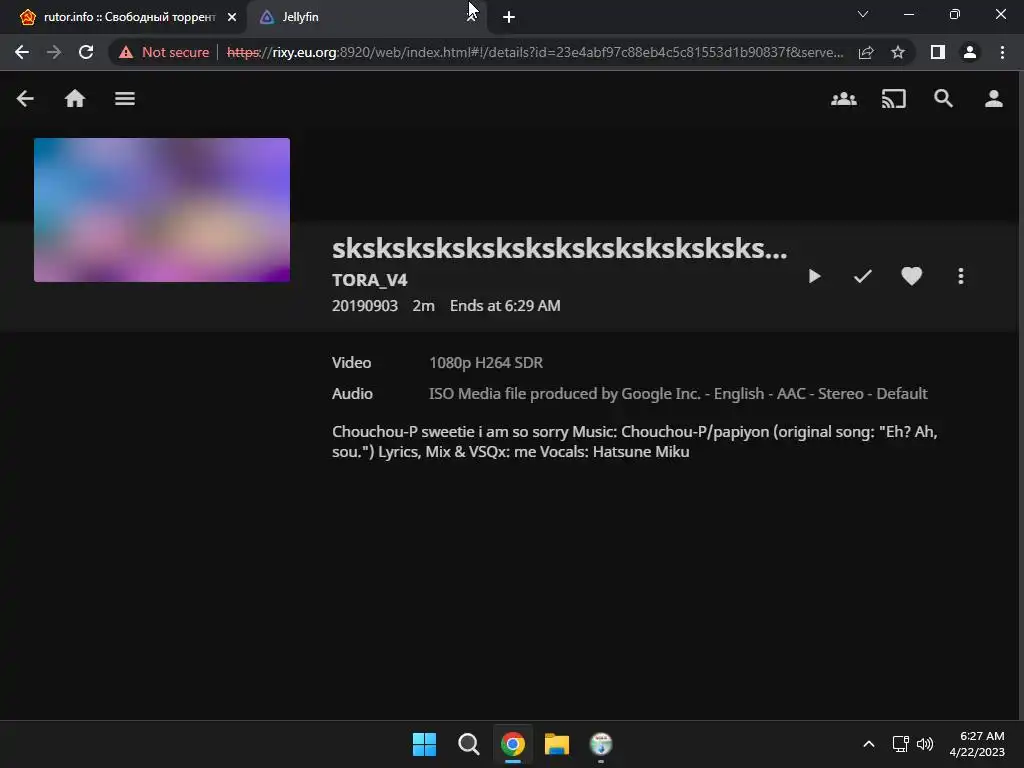Click the audio stream info text
Viewport: 1024px width, 768px height.
coord(678,394)
